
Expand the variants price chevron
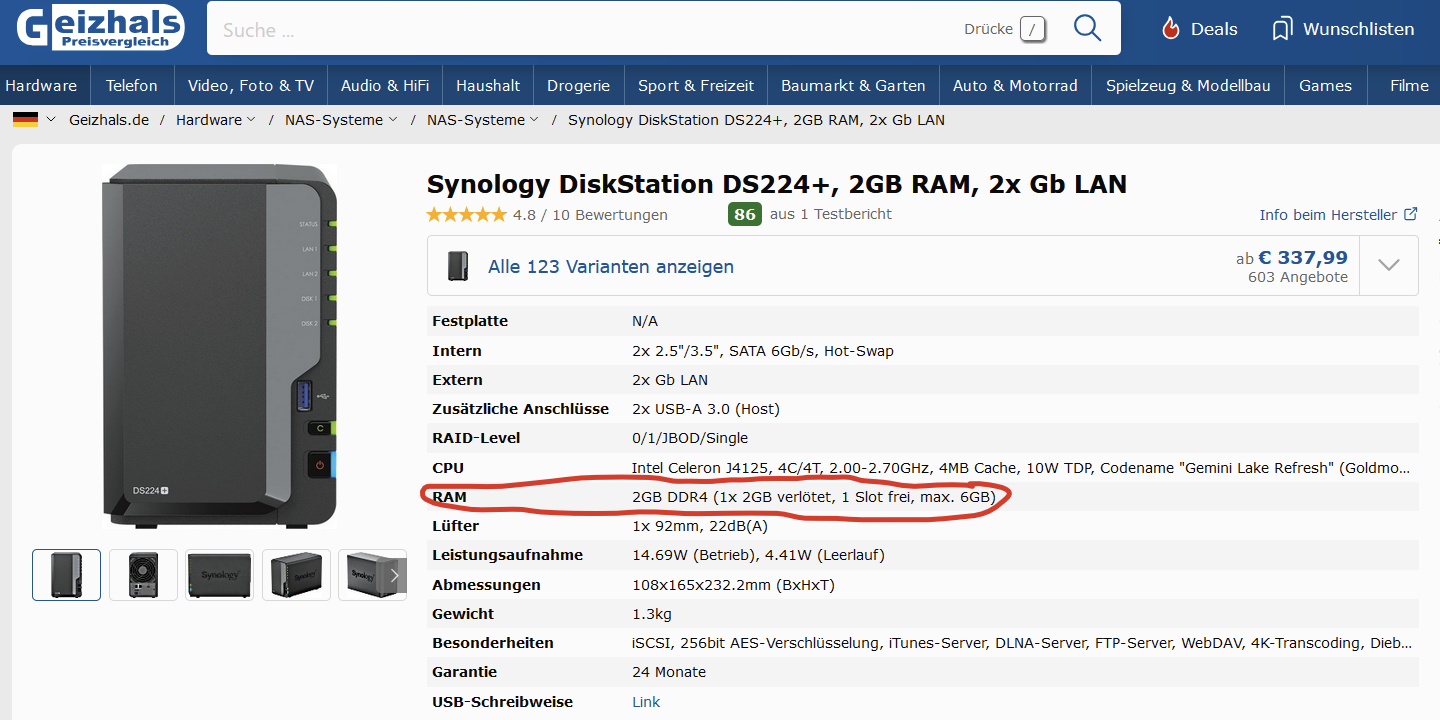[1388, 265]
